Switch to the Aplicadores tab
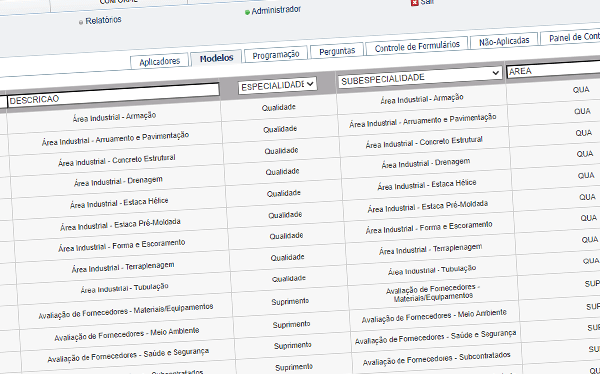The height and width of the screenshot is (374, 600). (160, 61)
